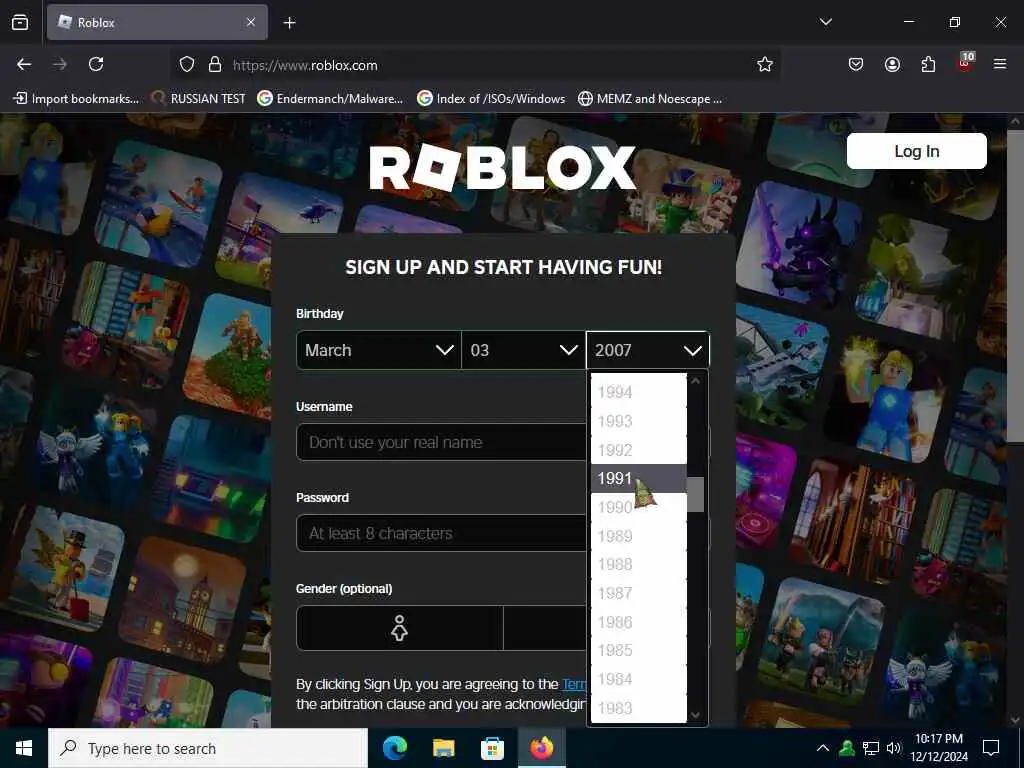Click the year list scrollbar thumb
The width and height of the screenshot is (1024, 768).
pos(696,494)
